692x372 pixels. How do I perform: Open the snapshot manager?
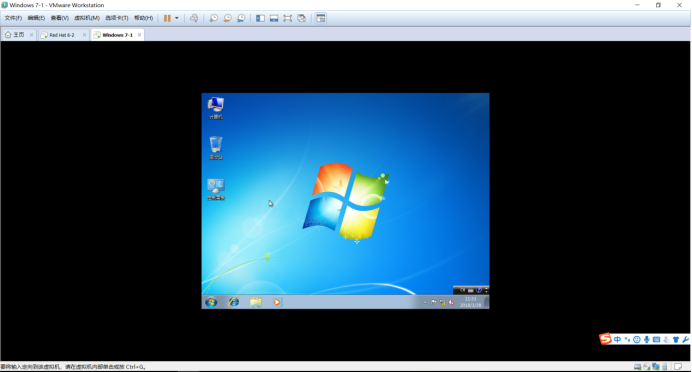pos(241,18)
